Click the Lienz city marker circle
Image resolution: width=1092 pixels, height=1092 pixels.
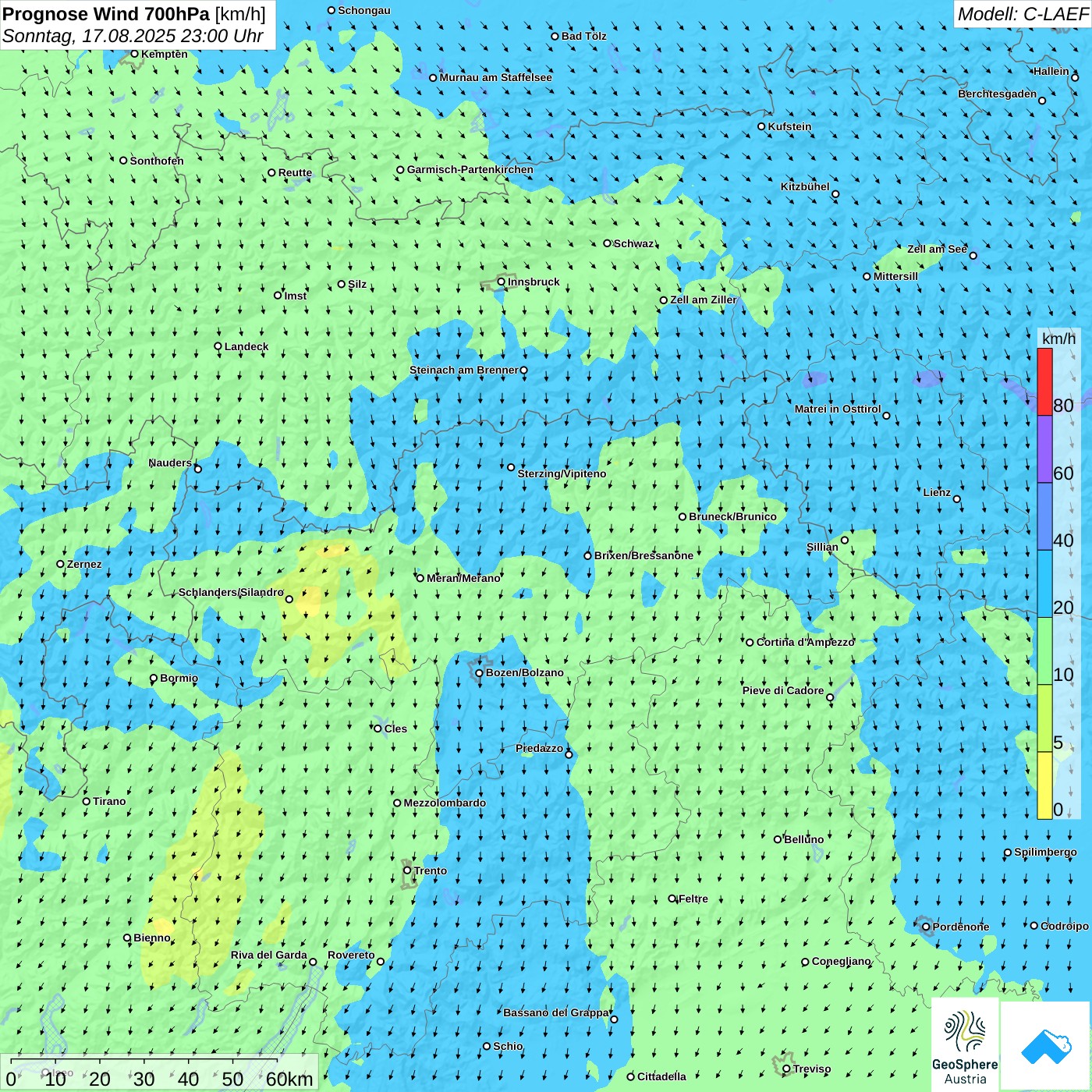[x=957, y=499]
